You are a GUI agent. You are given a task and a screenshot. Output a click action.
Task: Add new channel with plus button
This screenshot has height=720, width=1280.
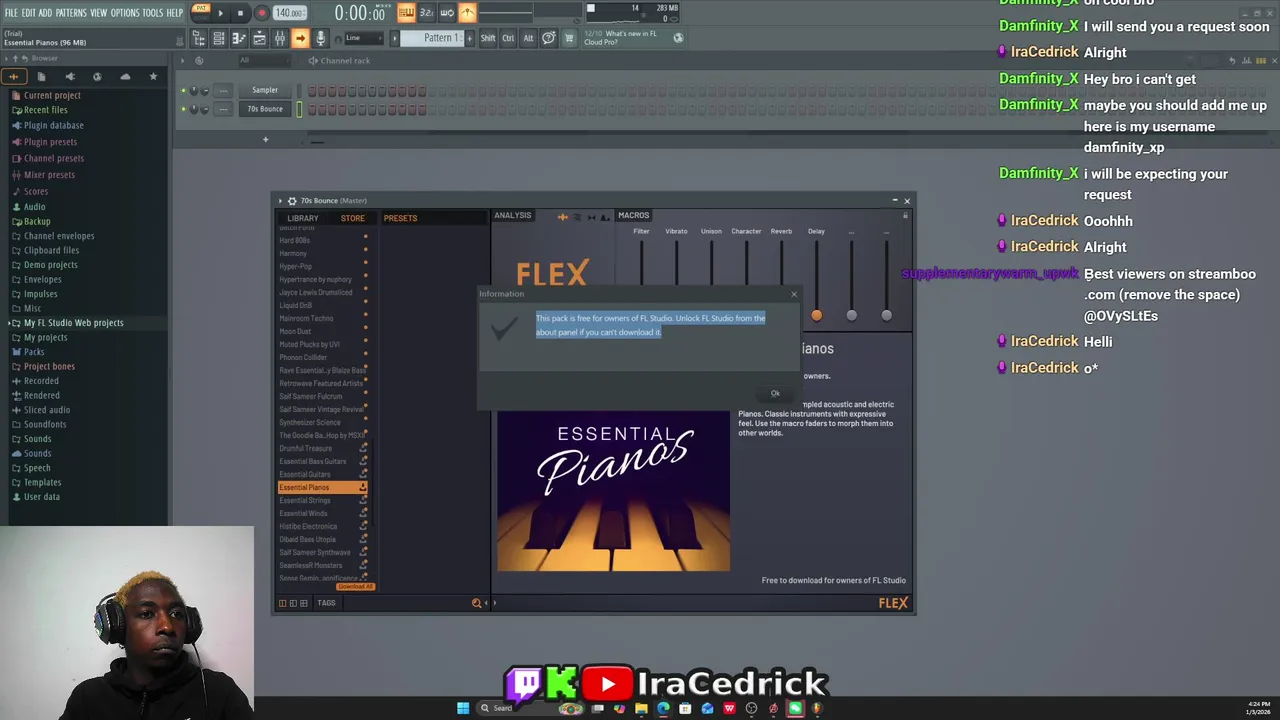(x=265, y=140)
